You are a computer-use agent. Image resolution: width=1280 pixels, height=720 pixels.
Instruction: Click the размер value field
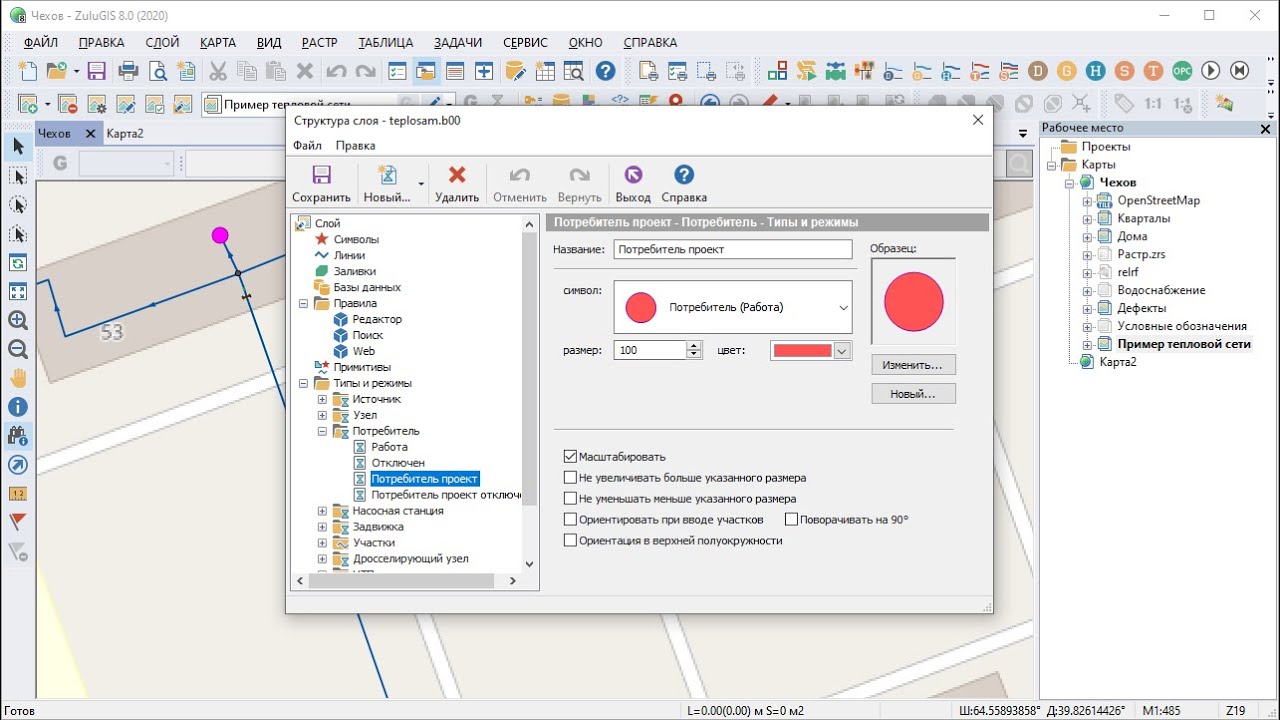(650, 350)
